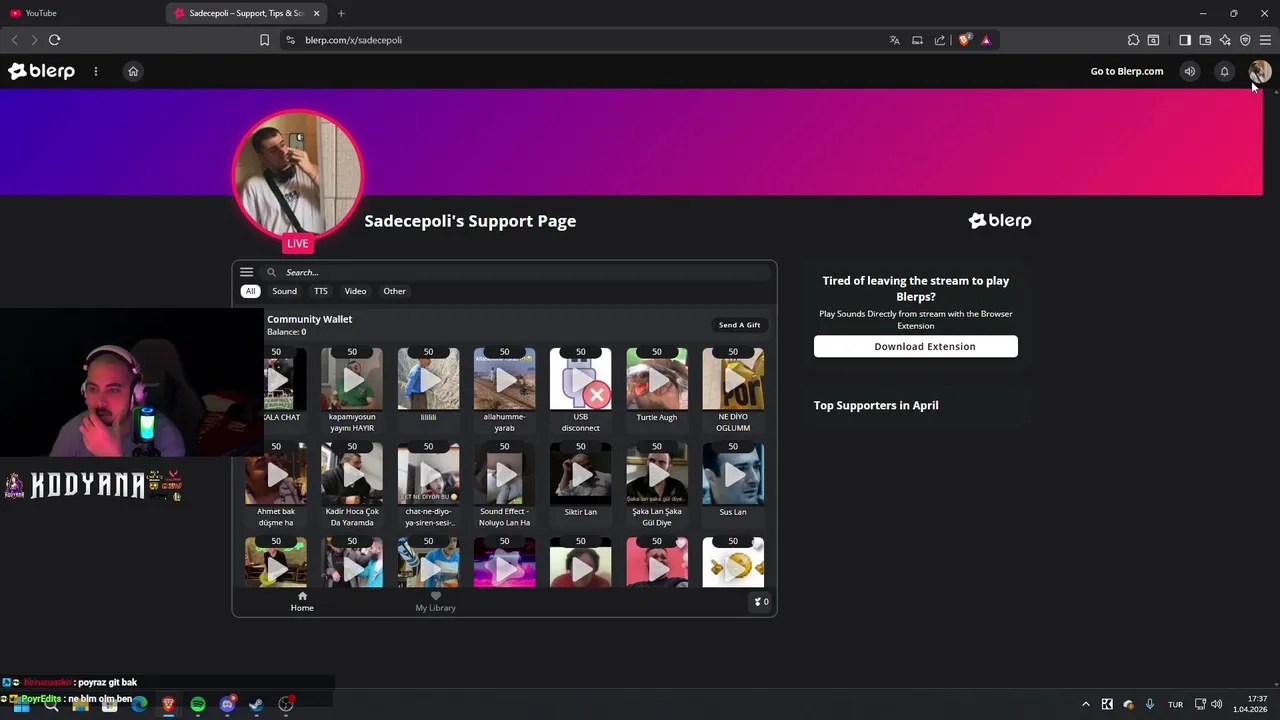Screen dimensions: 1280x720
Task: Open the browser main hamburger menu
Action: [x=1265, y=40]
